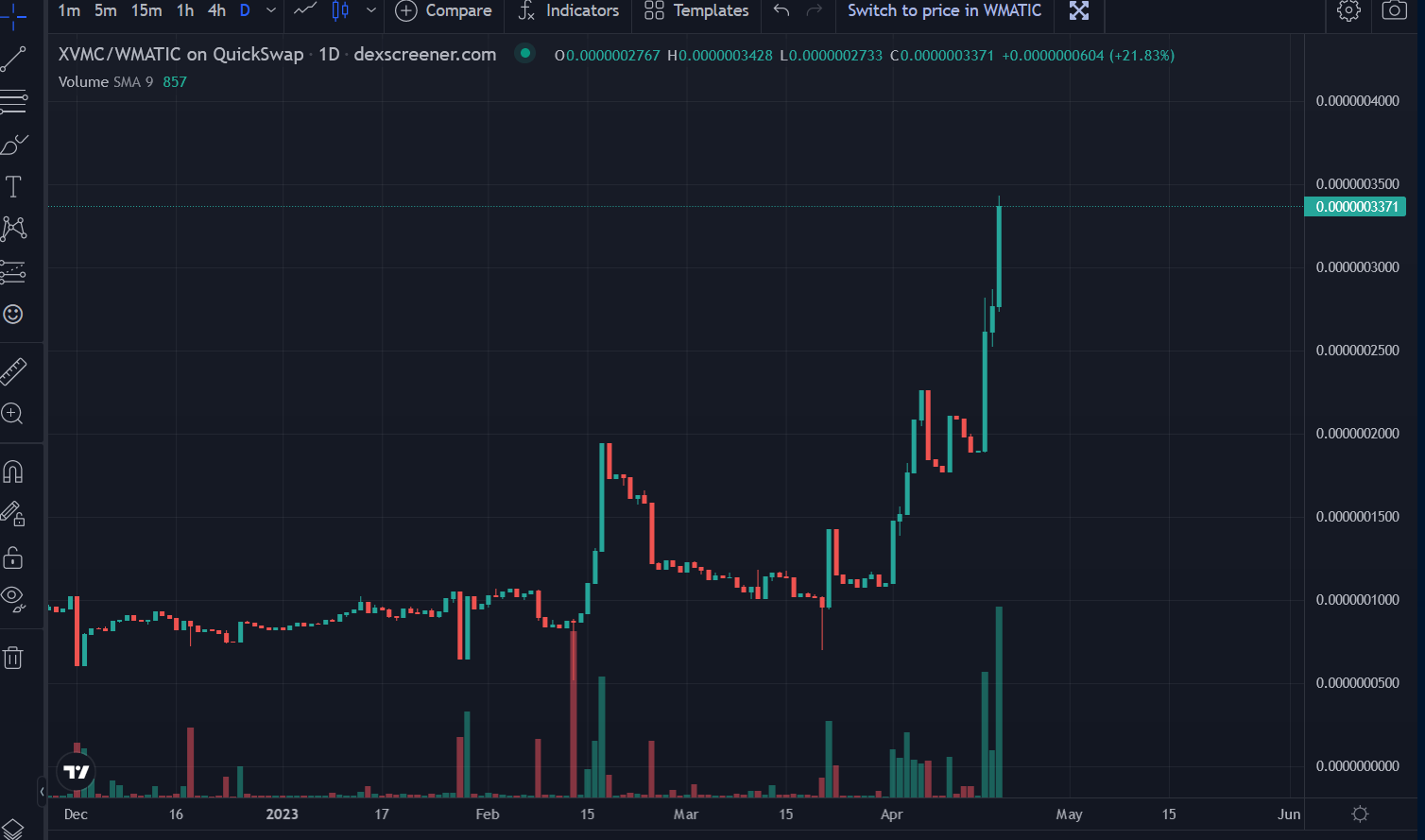Click the 2023 label on time axis
This screenshot has width=1425, height=840.
282,814
